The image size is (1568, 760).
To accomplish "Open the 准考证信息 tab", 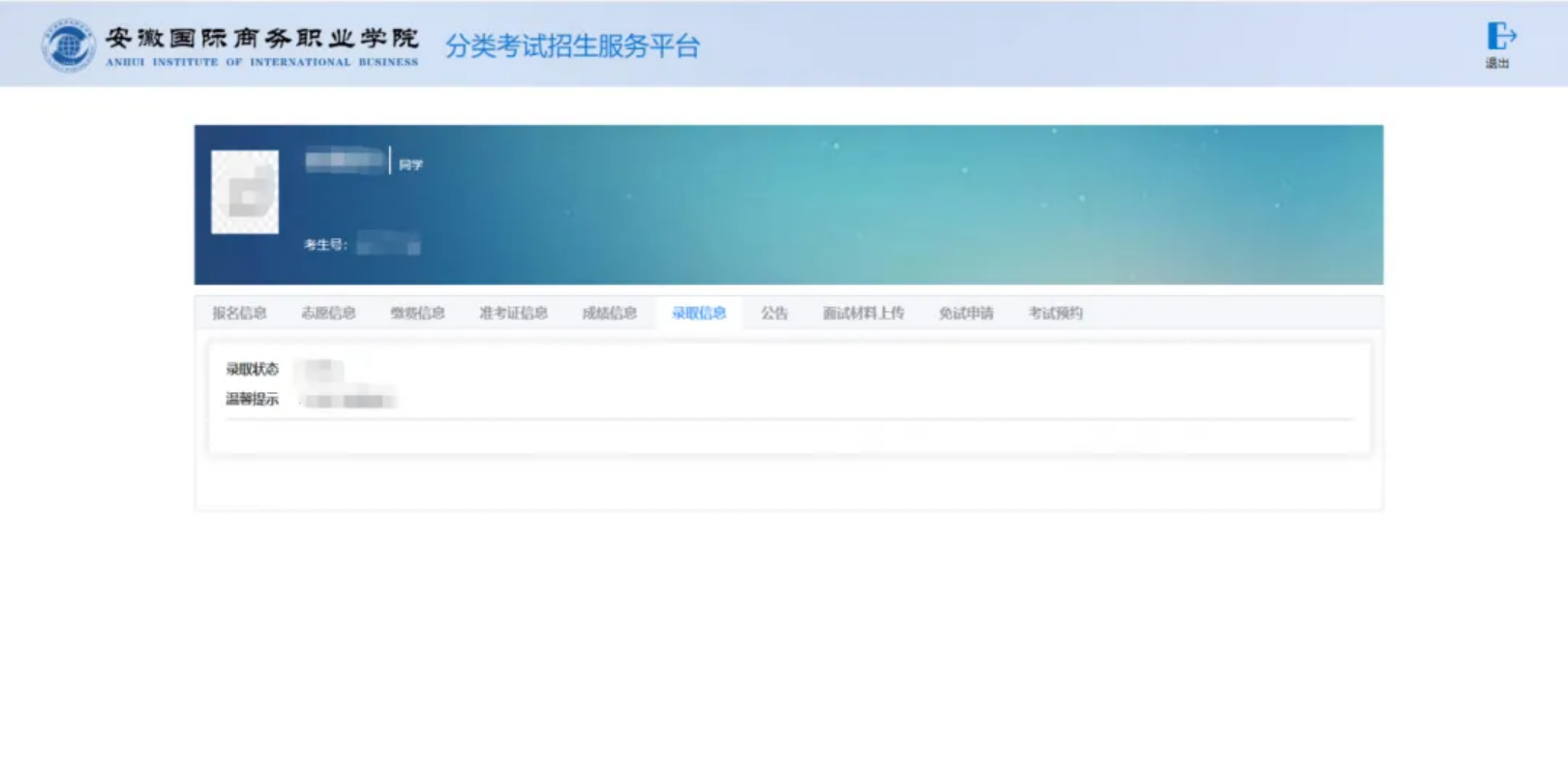I will pos(513,313).
